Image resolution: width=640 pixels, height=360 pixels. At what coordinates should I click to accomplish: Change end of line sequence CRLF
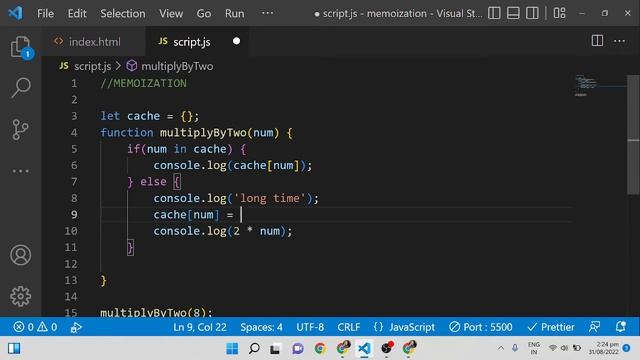349,327
